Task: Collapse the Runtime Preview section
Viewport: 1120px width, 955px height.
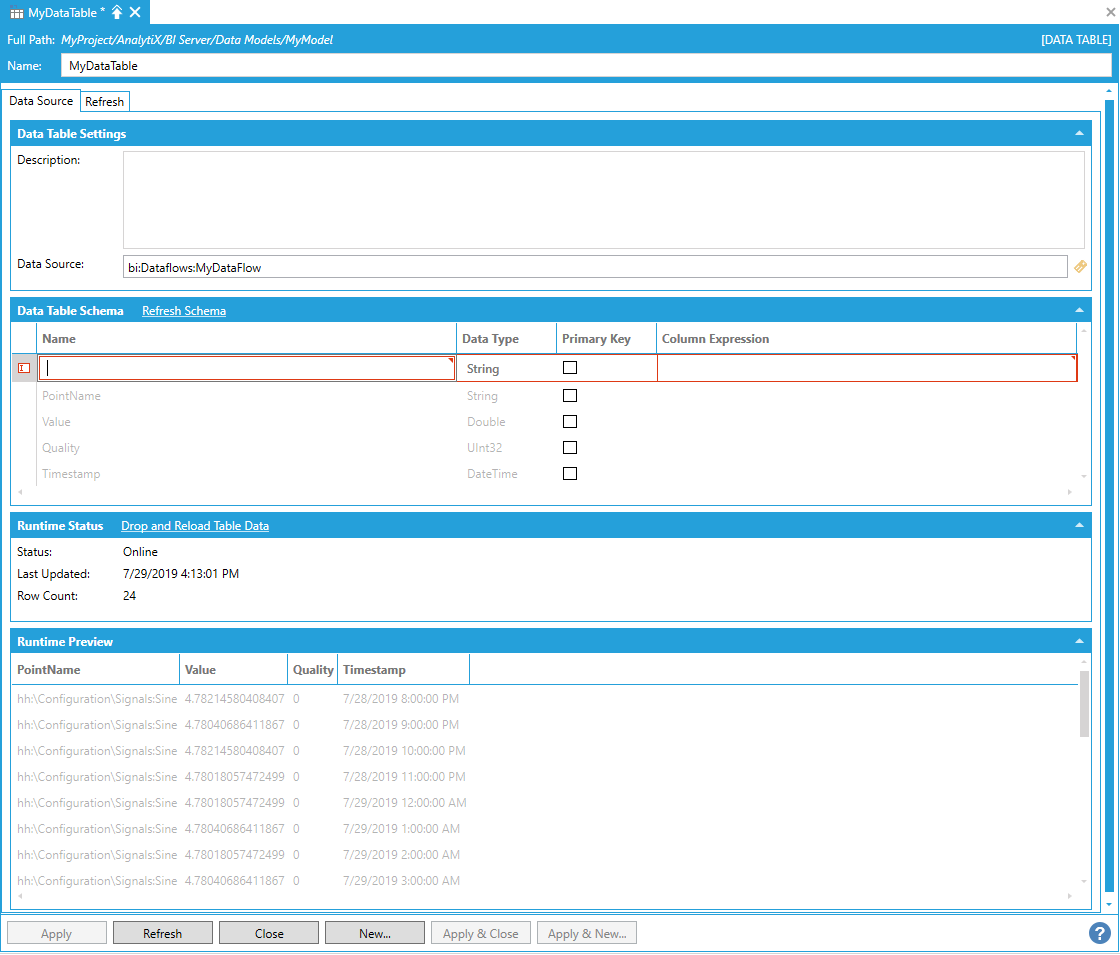Action: (x=1079, y=641)
